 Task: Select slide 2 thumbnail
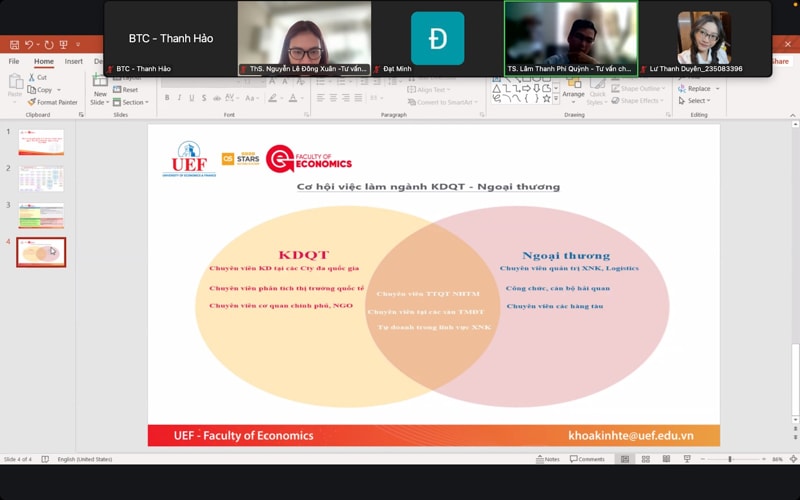click(41, 178)
